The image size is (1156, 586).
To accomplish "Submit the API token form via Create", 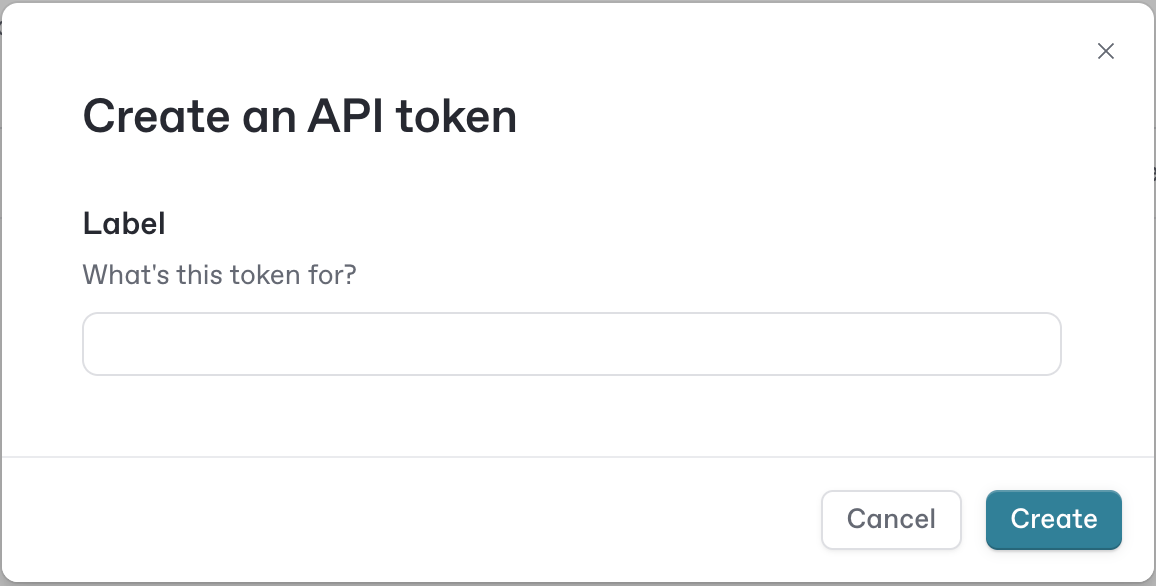I will pyautogui.click(x=1053, y=519).
